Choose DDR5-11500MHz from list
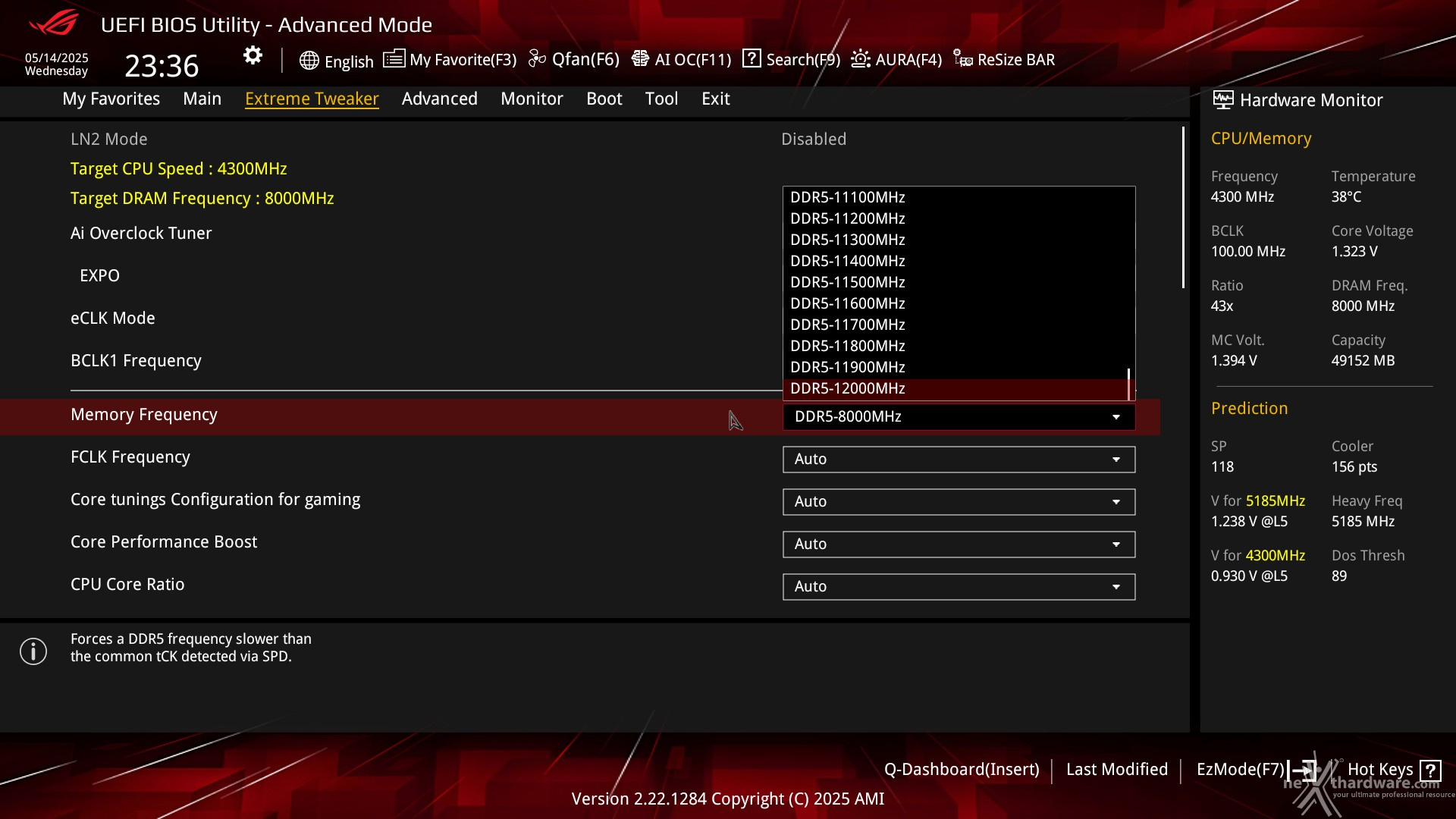The image size is (1456, 819). (955, 282)
